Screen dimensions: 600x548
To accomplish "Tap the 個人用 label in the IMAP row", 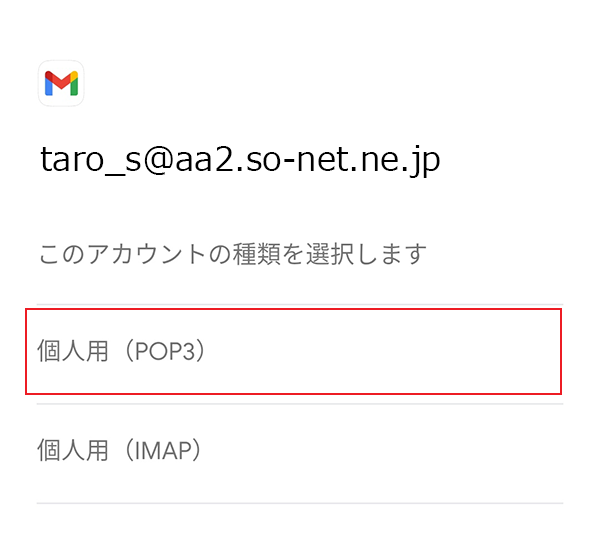I will (x=72, y=452).
